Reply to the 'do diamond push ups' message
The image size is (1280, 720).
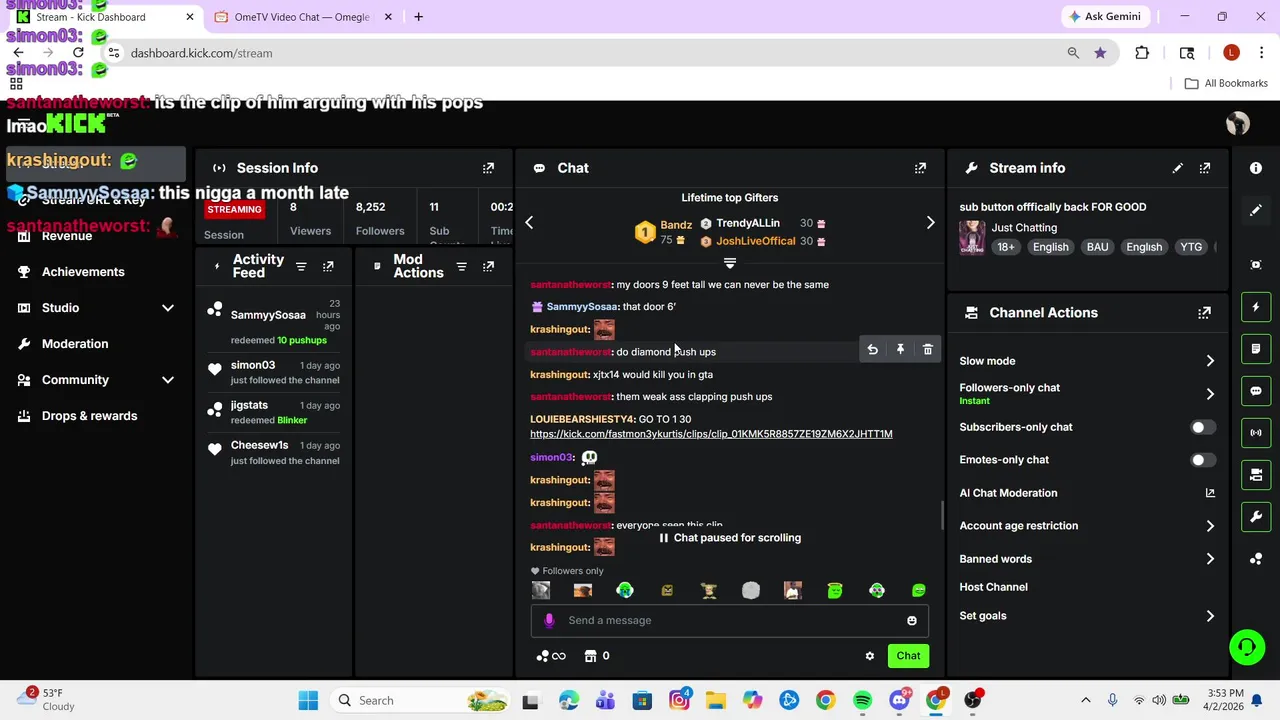pyautogui.click(x=872, y=349)
